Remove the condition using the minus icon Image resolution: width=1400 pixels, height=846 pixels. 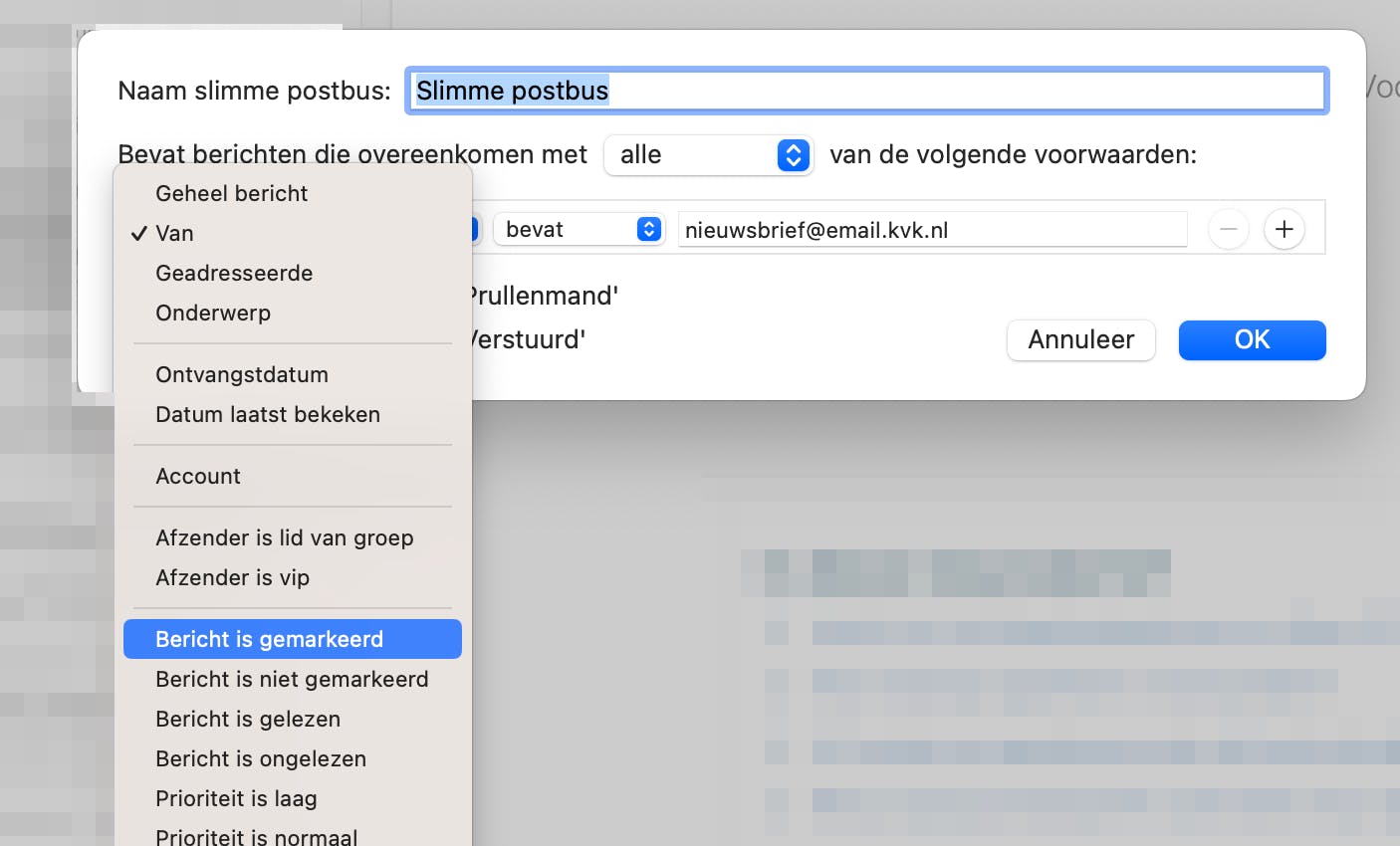click(1228, 229)
